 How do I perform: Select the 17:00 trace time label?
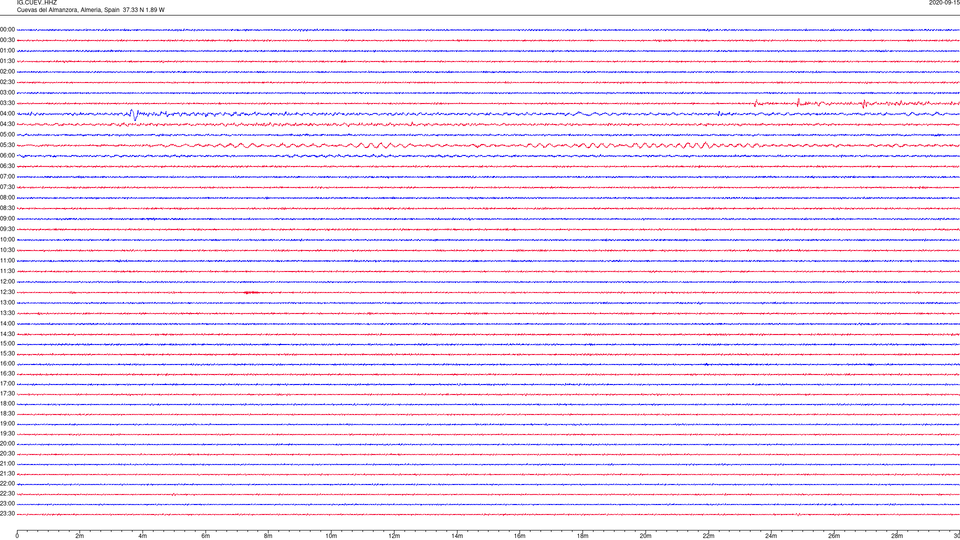[x=7, y=384]
